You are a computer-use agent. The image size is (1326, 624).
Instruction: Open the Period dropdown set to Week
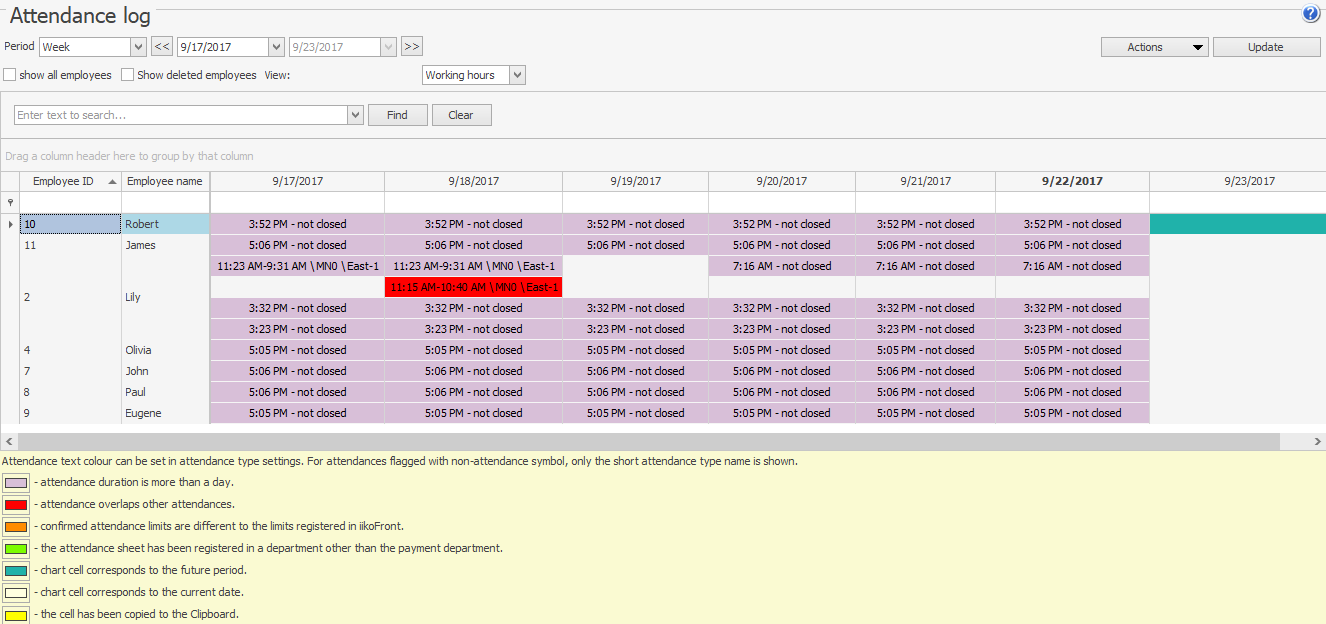pos(138,47)
